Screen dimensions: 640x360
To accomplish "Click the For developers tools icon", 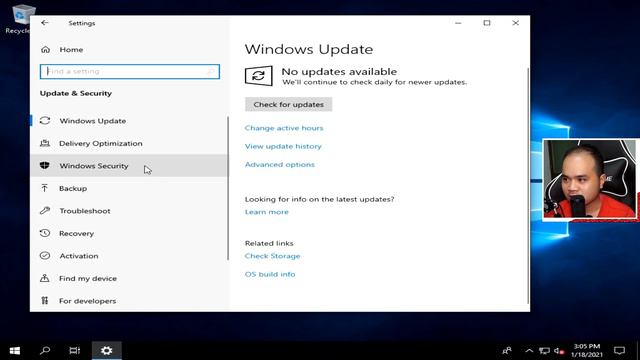I will point(44,300).
